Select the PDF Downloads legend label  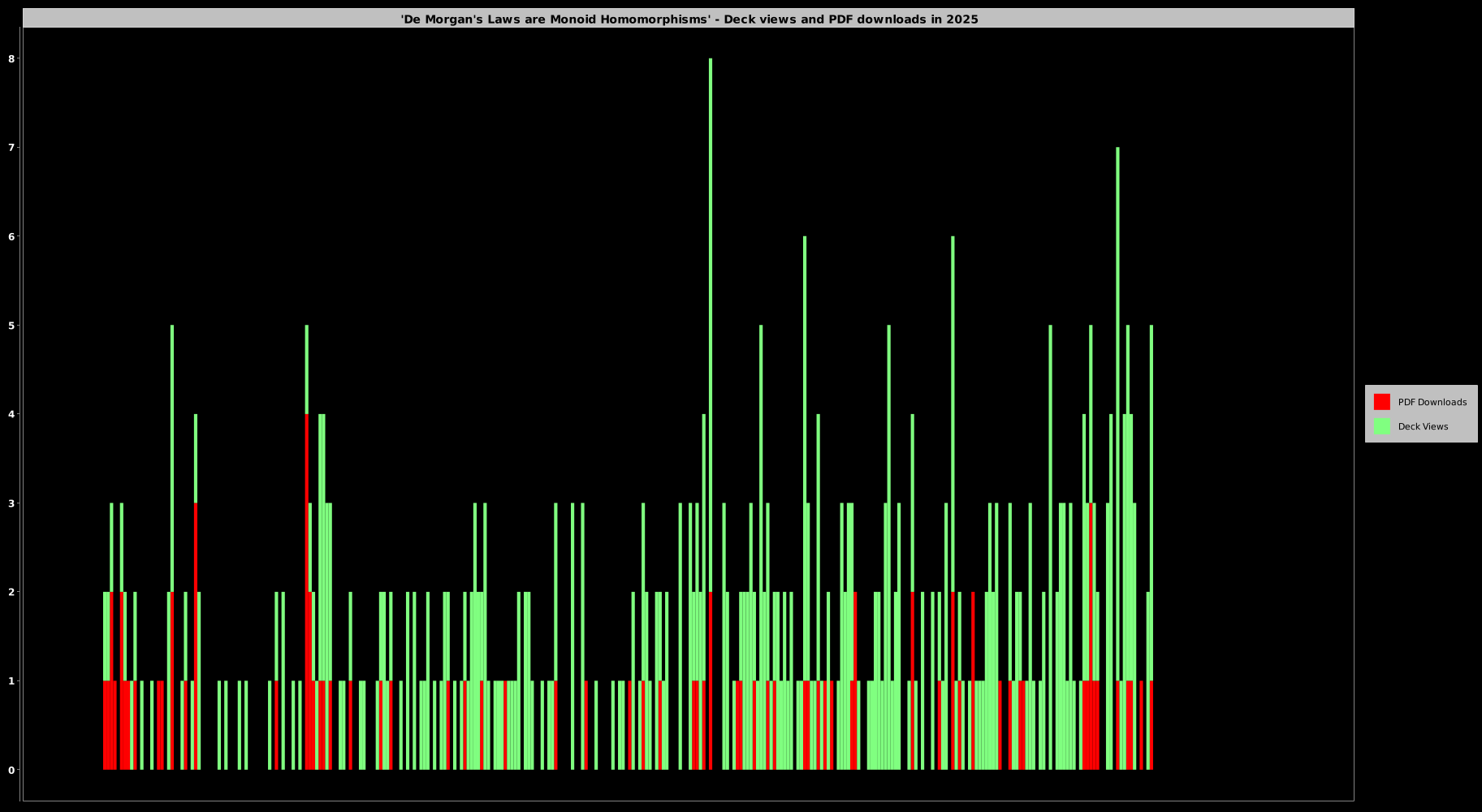tap(1432, 402)
